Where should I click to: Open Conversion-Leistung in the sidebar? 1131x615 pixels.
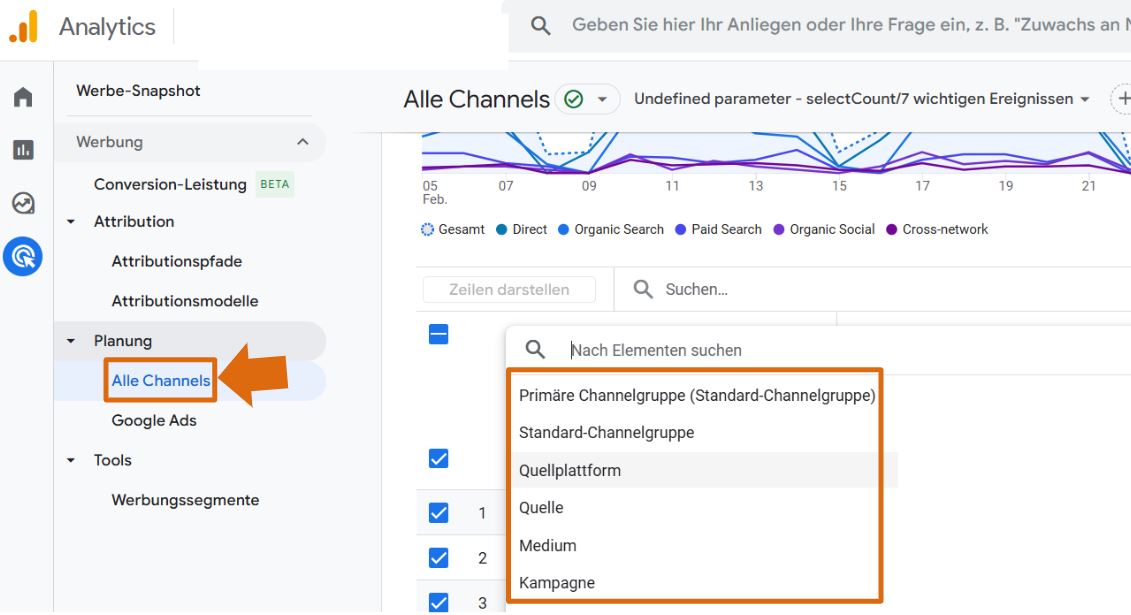click(170, 184)
